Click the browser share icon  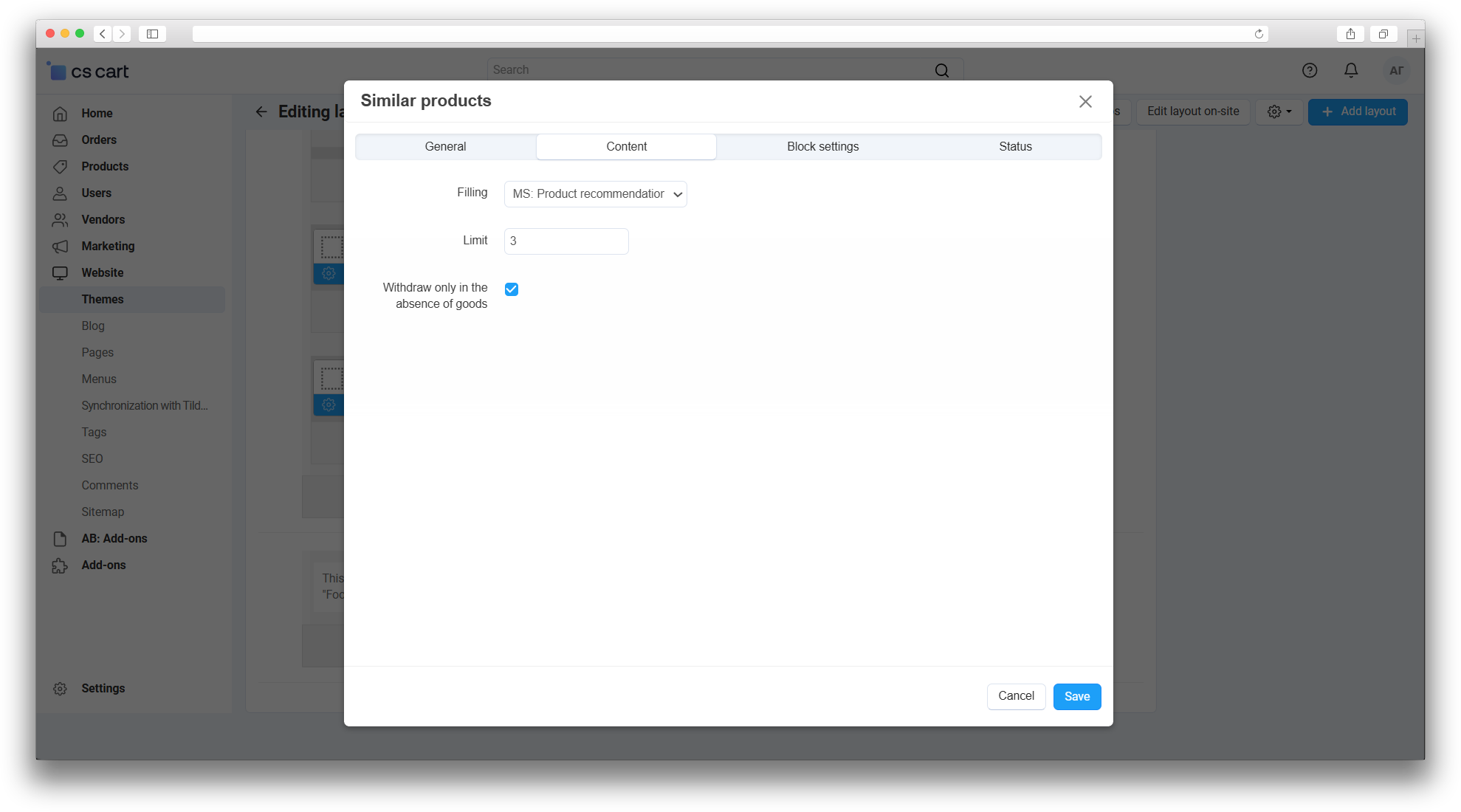1350,34
